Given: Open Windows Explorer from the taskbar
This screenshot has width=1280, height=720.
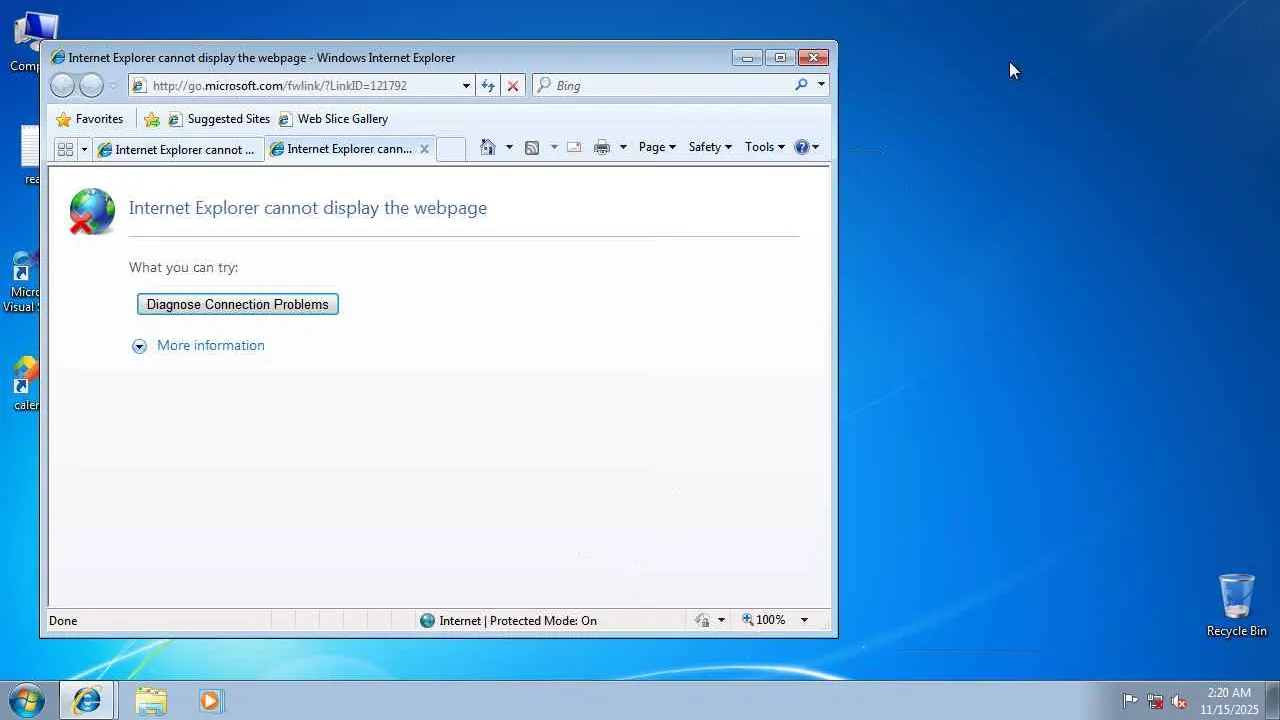Looking at the screenshot, I should click(x=151, y=701).
